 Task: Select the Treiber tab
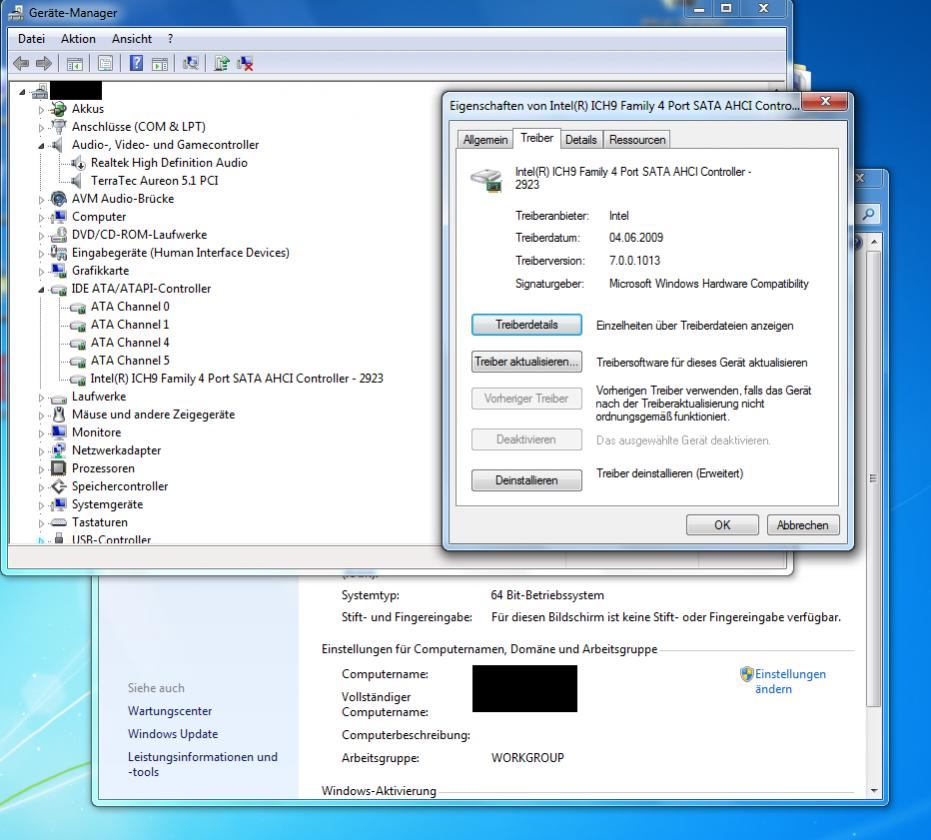[537, 138]
